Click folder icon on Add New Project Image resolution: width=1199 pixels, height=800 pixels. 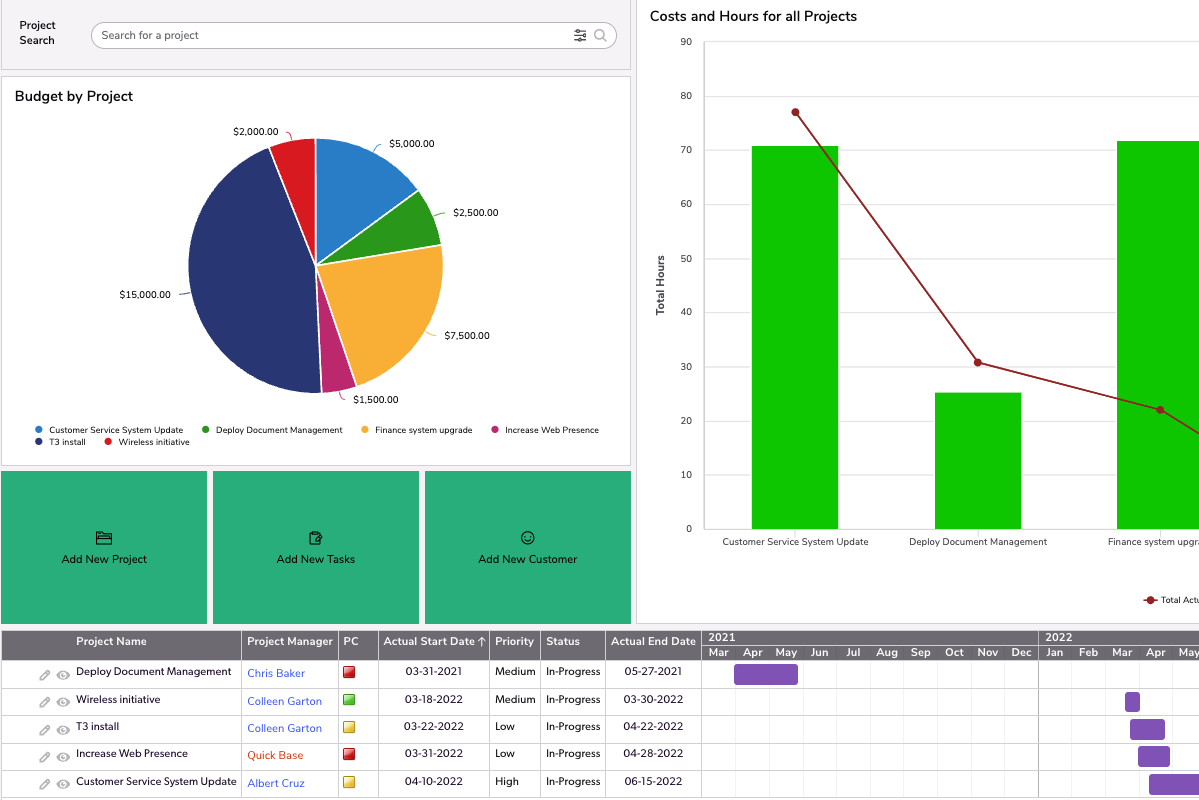[x=104, y=538]
